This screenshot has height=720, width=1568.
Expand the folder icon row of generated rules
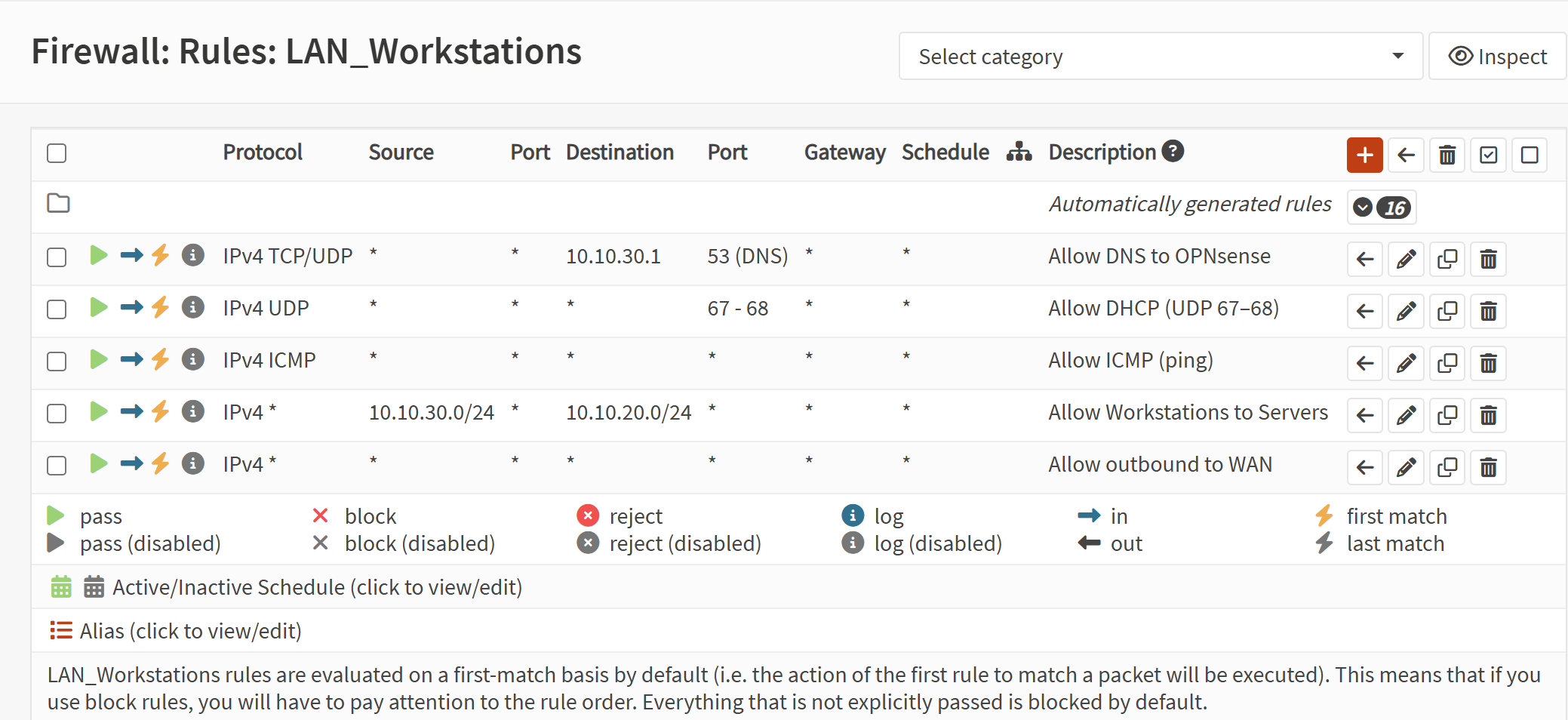[x=58, y=203]
